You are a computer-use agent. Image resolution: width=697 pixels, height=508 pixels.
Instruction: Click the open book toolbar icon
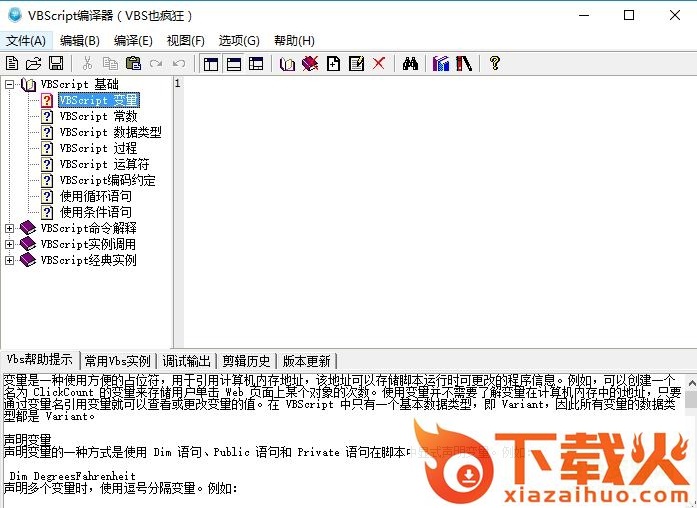coord(288,64)
